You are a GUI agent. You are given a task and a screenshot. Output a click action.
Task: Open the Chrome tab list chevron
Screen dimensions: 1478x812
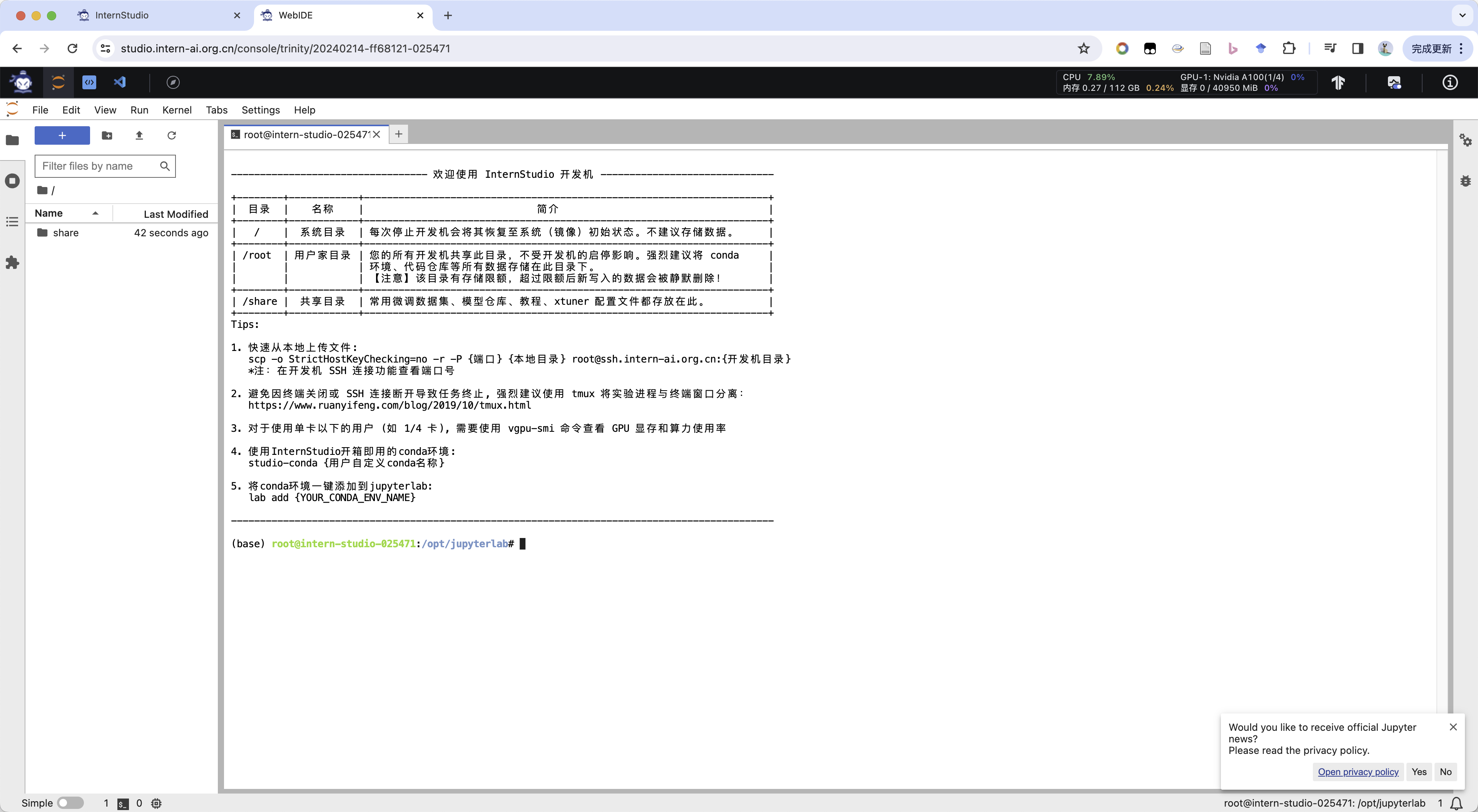1462,15
